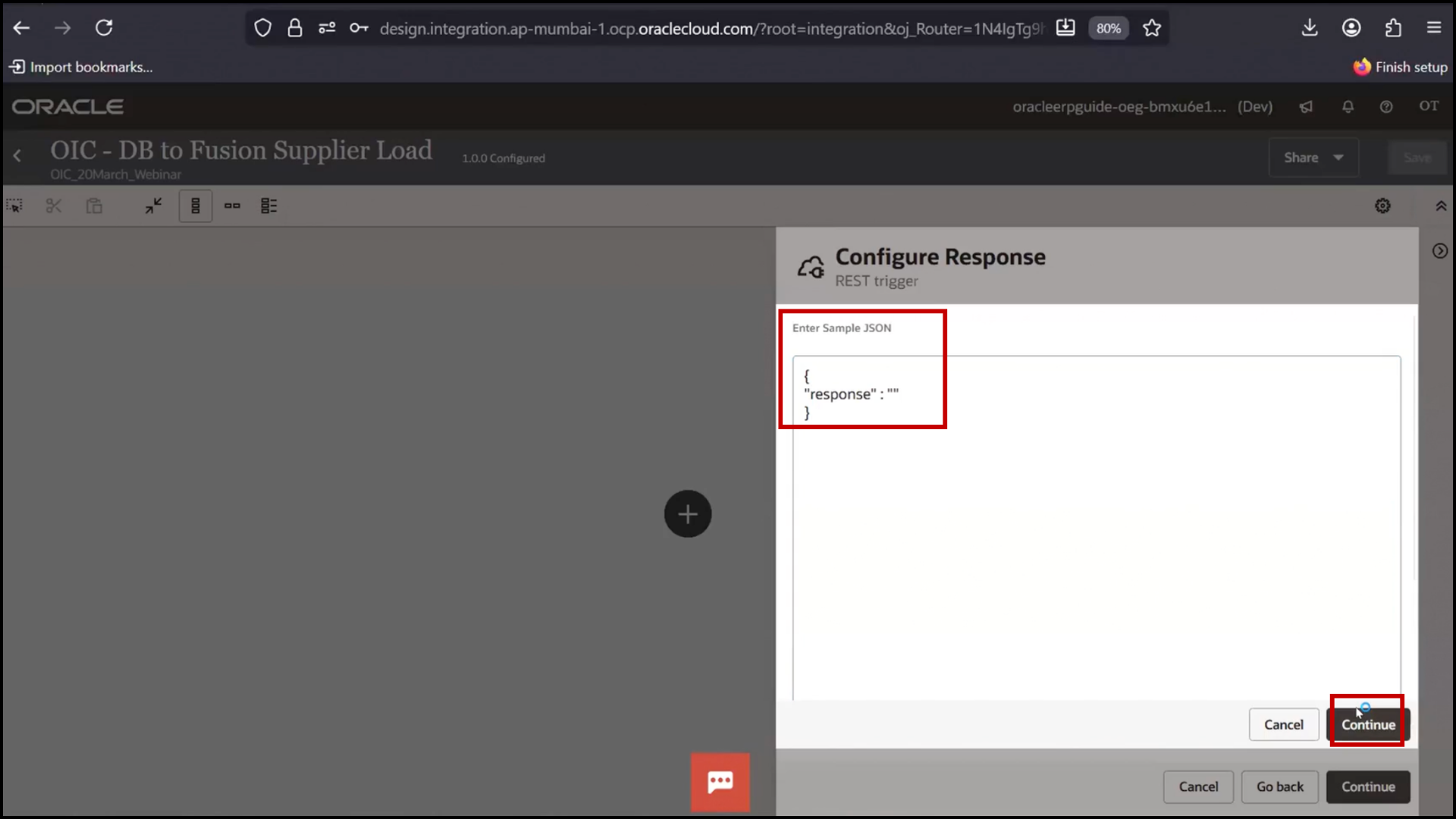Click the browser address bar URL

tap(711, 29)
